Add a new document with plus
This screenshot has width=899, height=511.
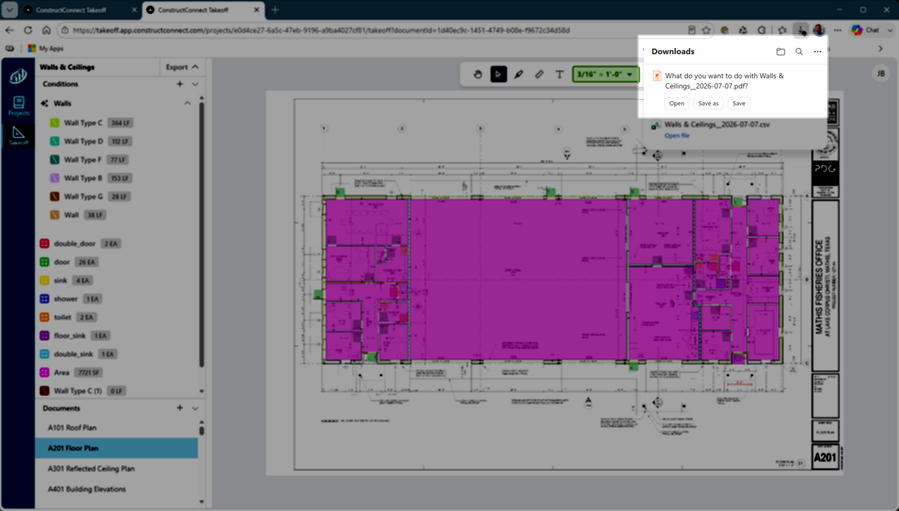179,408
